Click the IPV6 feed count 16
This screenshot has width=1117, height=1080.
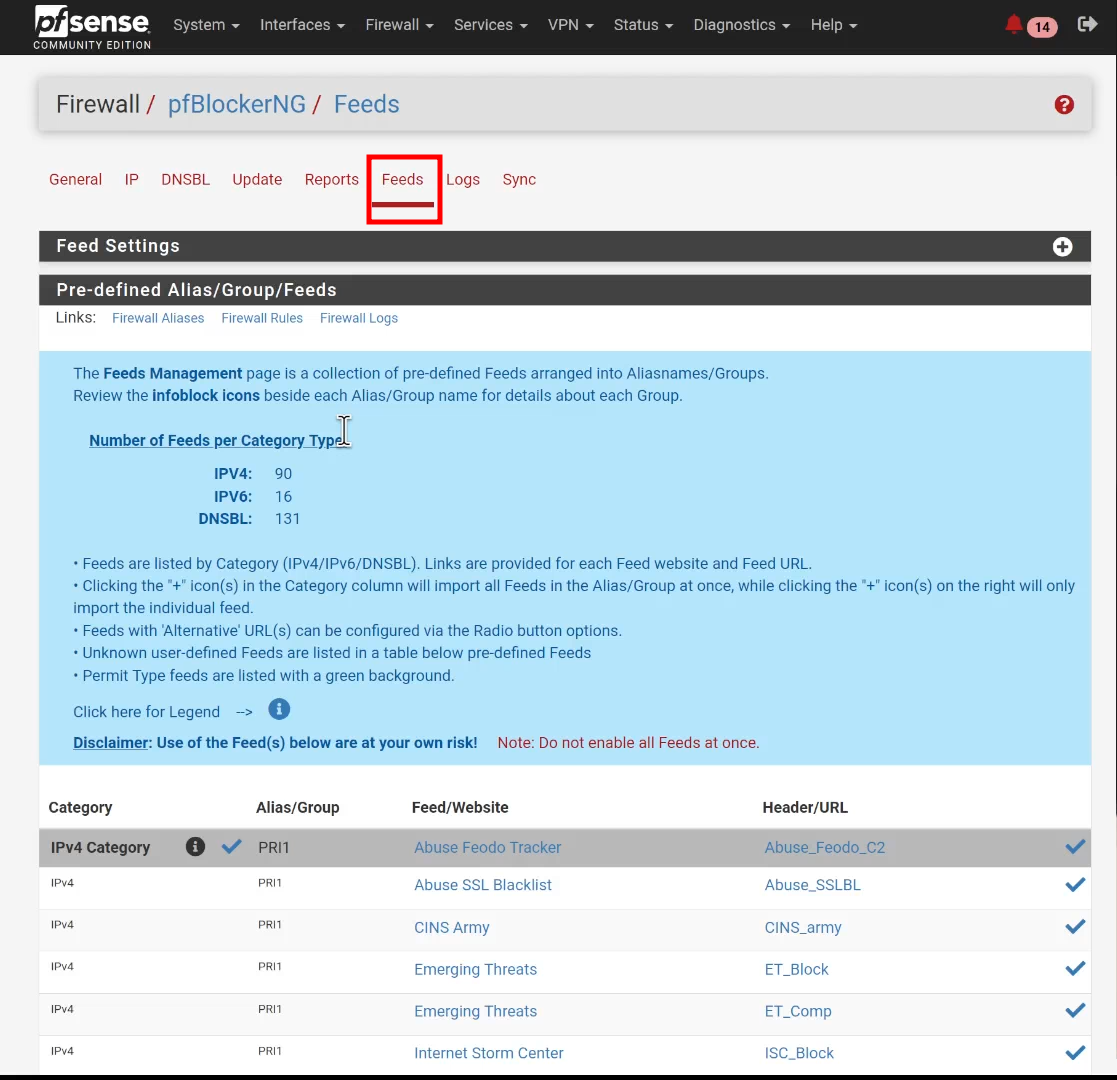[284, 497]
